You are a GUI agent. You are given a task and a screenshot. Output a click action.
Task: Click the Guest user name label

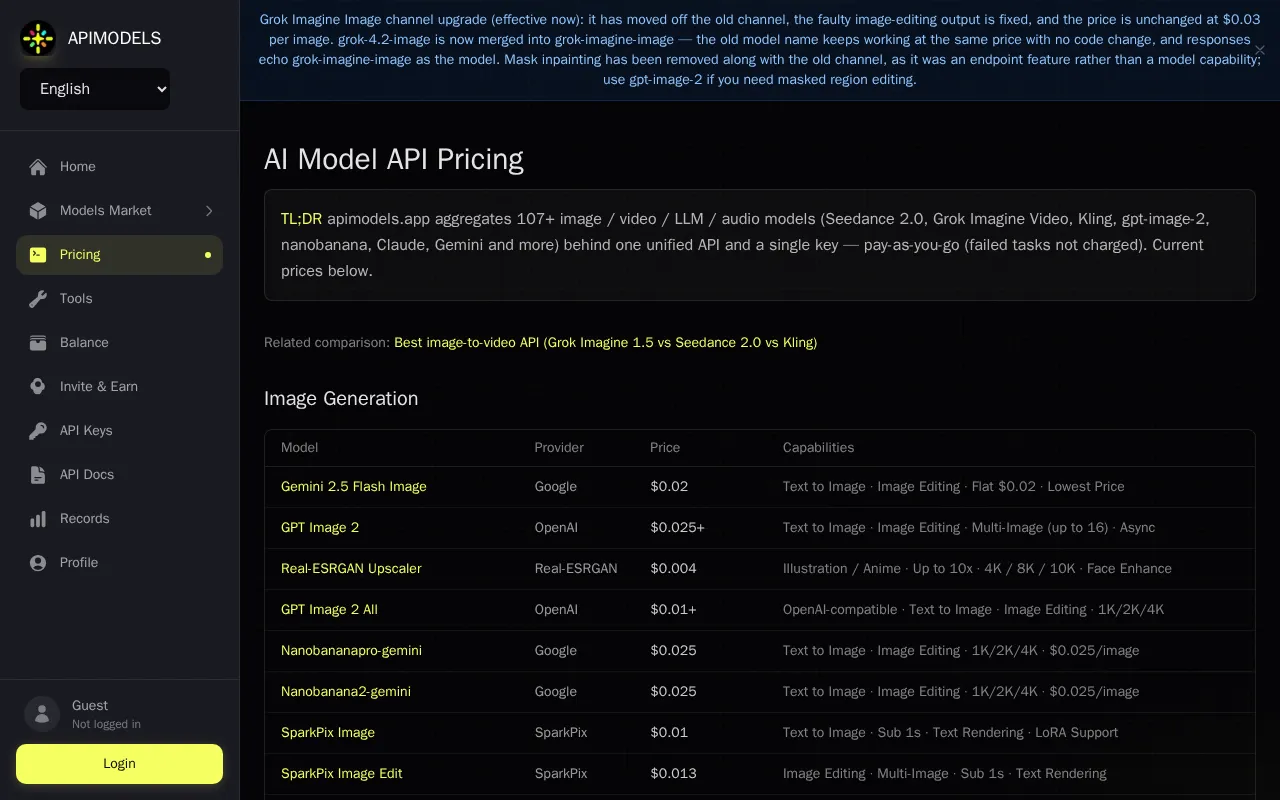click(x=90, y=706)
